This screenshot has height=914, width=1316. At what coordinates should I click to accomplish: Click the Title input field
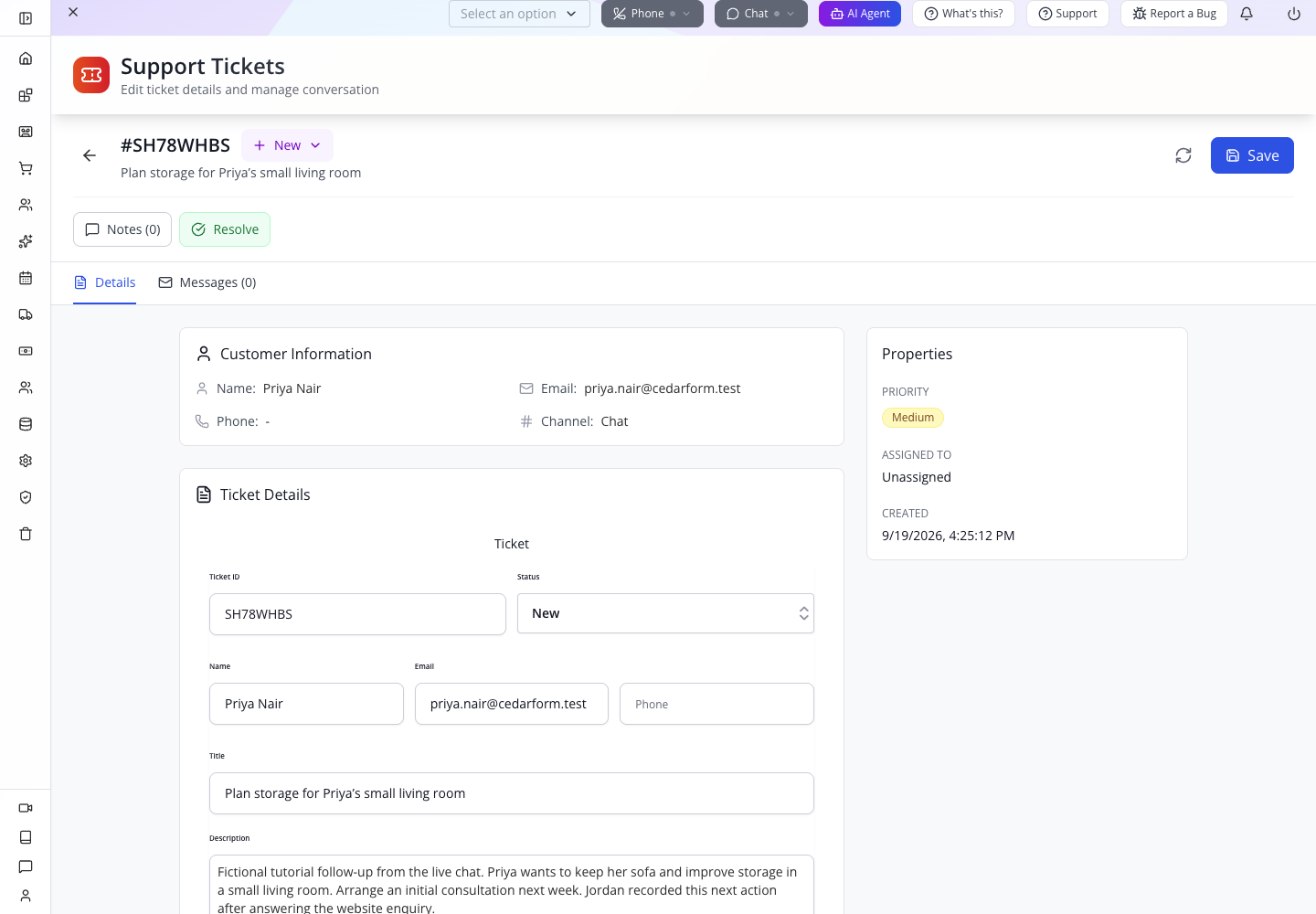tap(512, 793)
